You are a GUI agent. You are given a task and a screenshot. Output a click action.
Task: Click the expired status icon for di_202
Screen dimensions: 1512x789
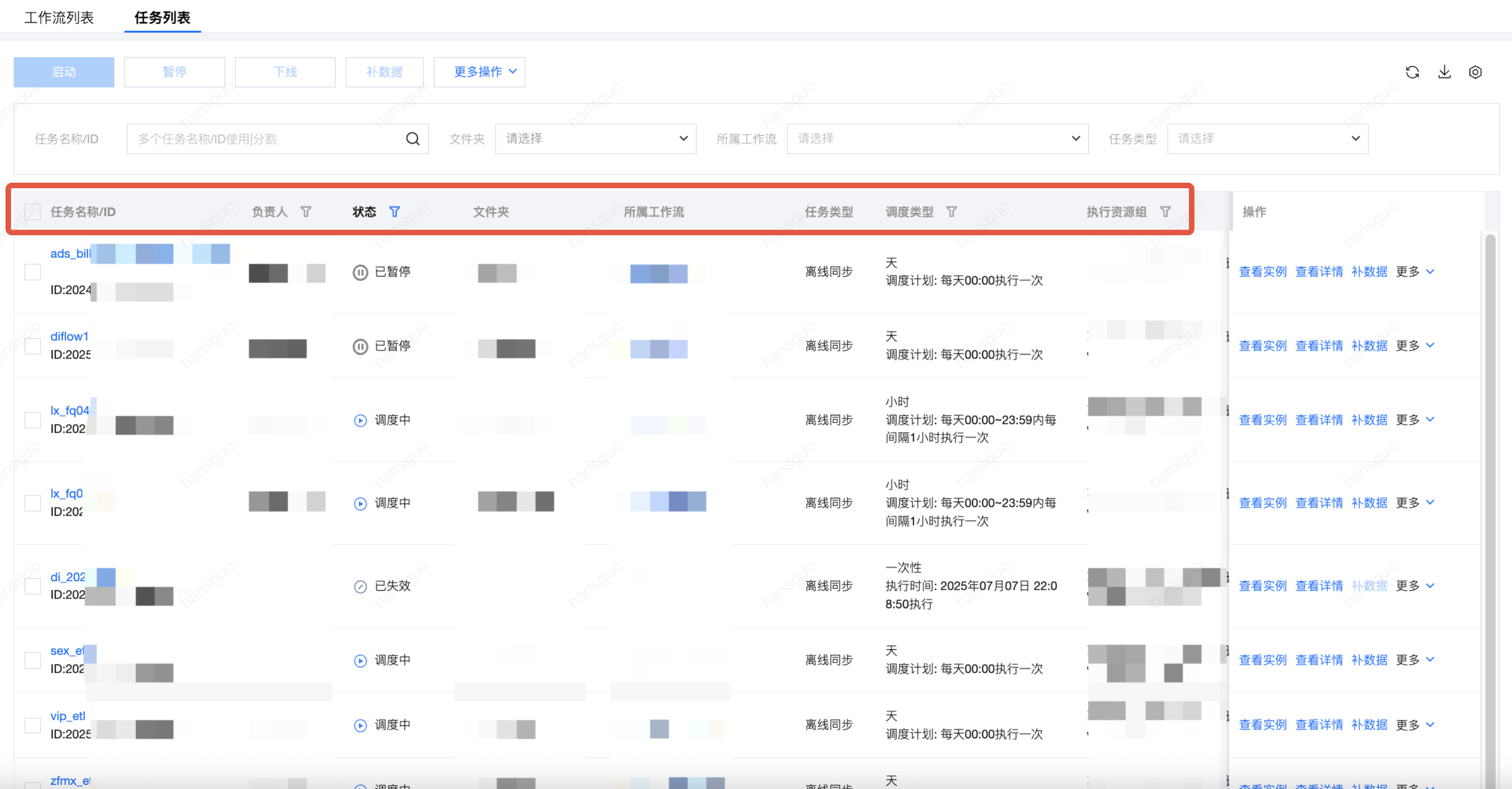[x=360, y=586]
